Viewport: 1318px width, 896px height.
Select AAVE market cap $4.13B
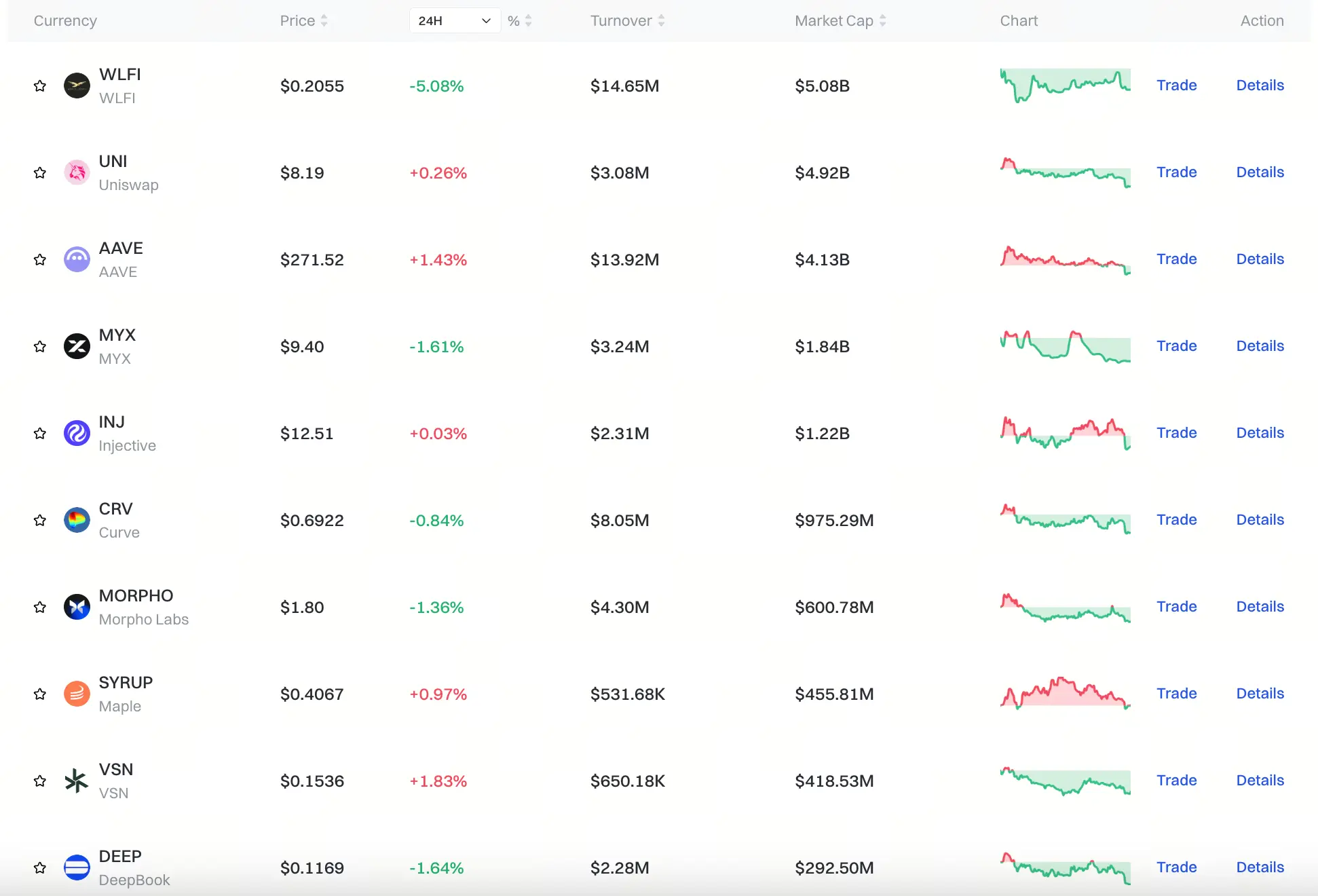pyautogui.click(x=822, y=260)
